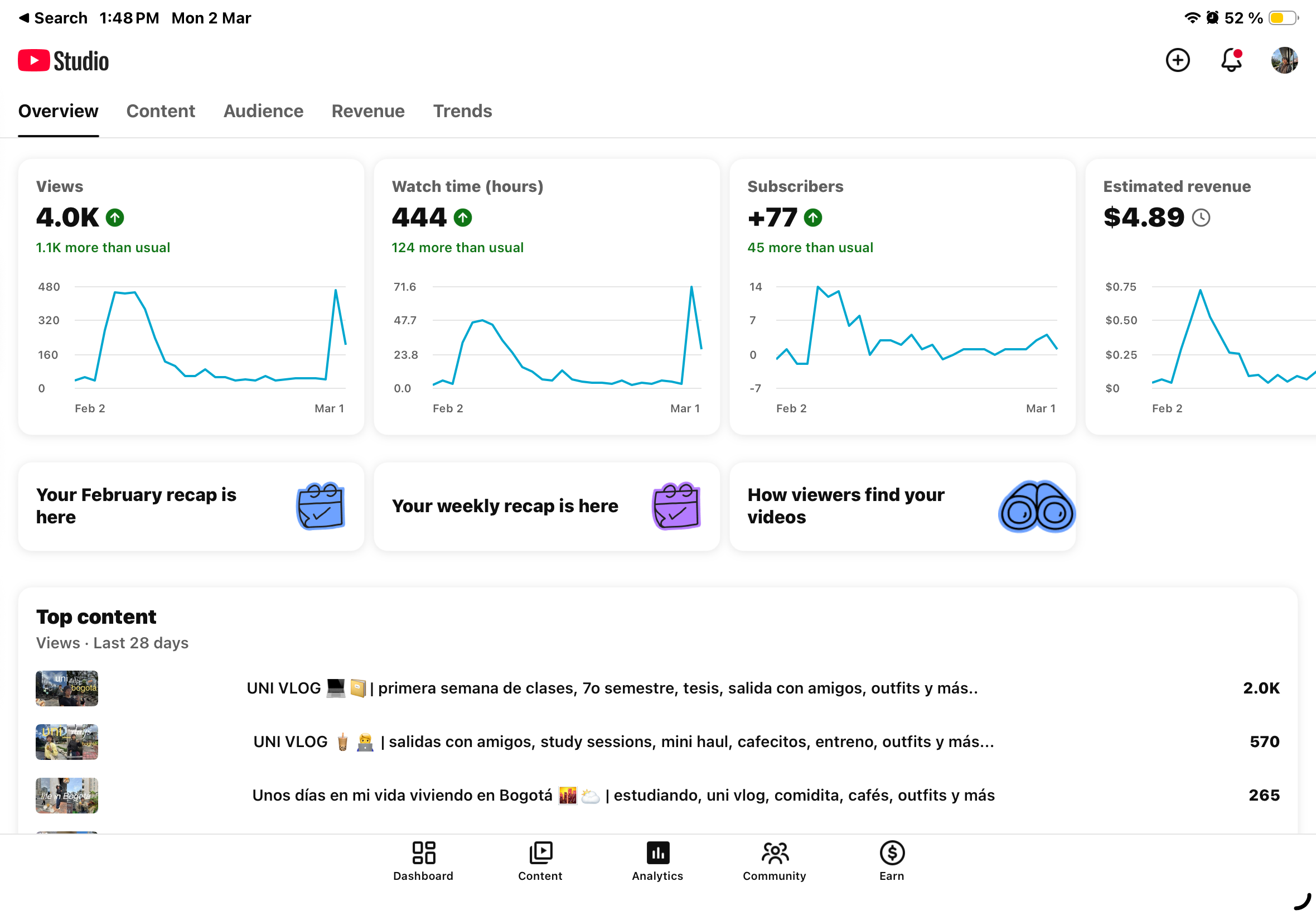Viewport: 1316px width, 915px height.
Task: Open the February recap card
Action: pyautogui.click(x=191, y=506)
